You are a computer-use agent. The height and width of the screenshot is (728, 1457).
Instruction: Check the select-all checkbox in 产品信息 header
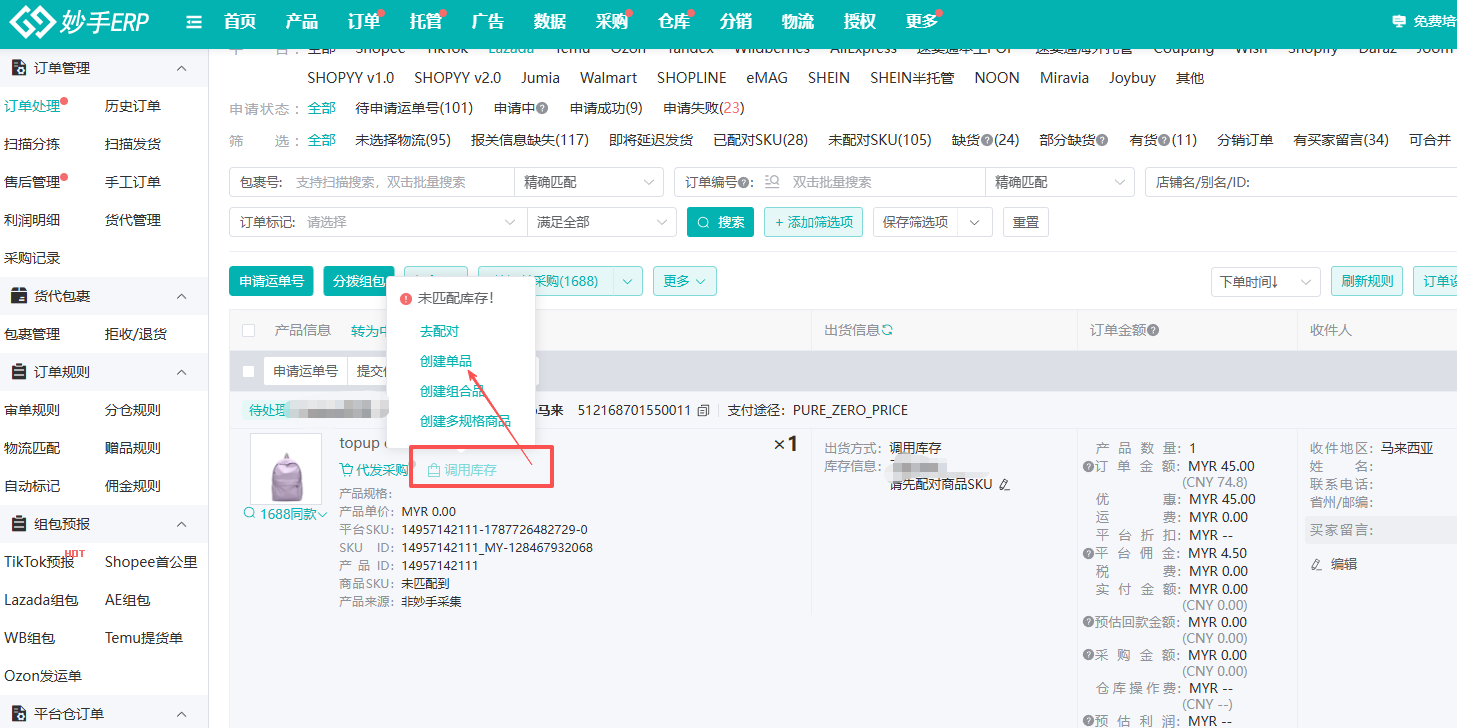pyautogui.click(x=249, y=330)
